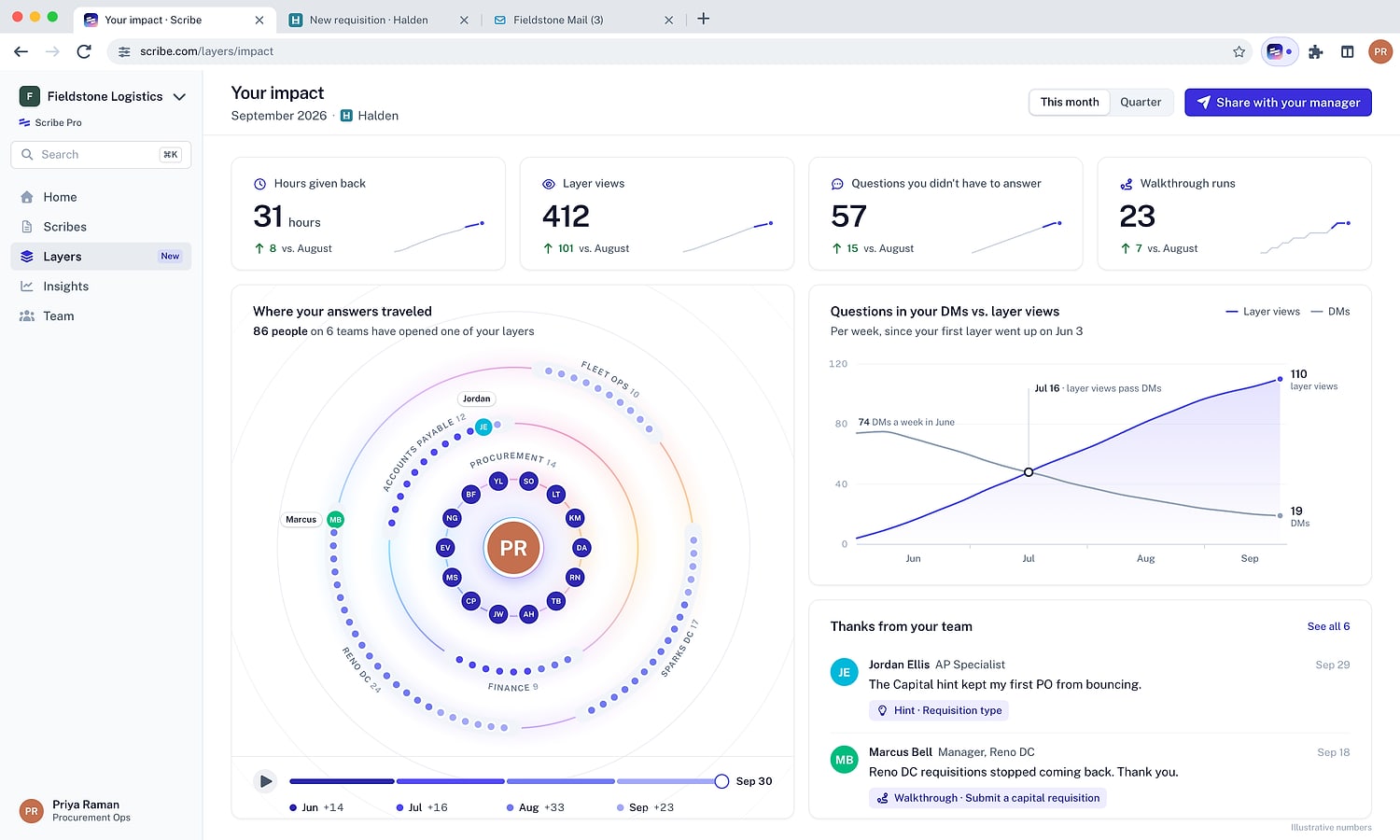Click the Jul 16 crossover marker on chart
This screenshot has height=840, width=1400.
click(1029, 472)
